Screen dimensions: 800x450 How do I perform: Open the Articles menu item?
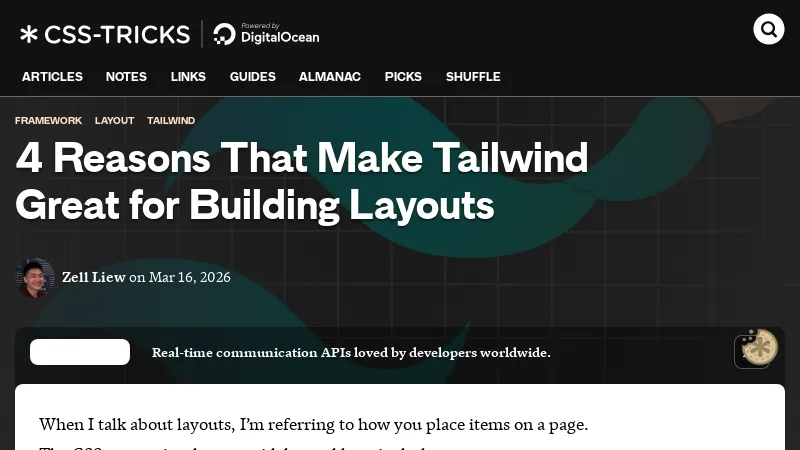pyautogui.click(x=52, y=77)
